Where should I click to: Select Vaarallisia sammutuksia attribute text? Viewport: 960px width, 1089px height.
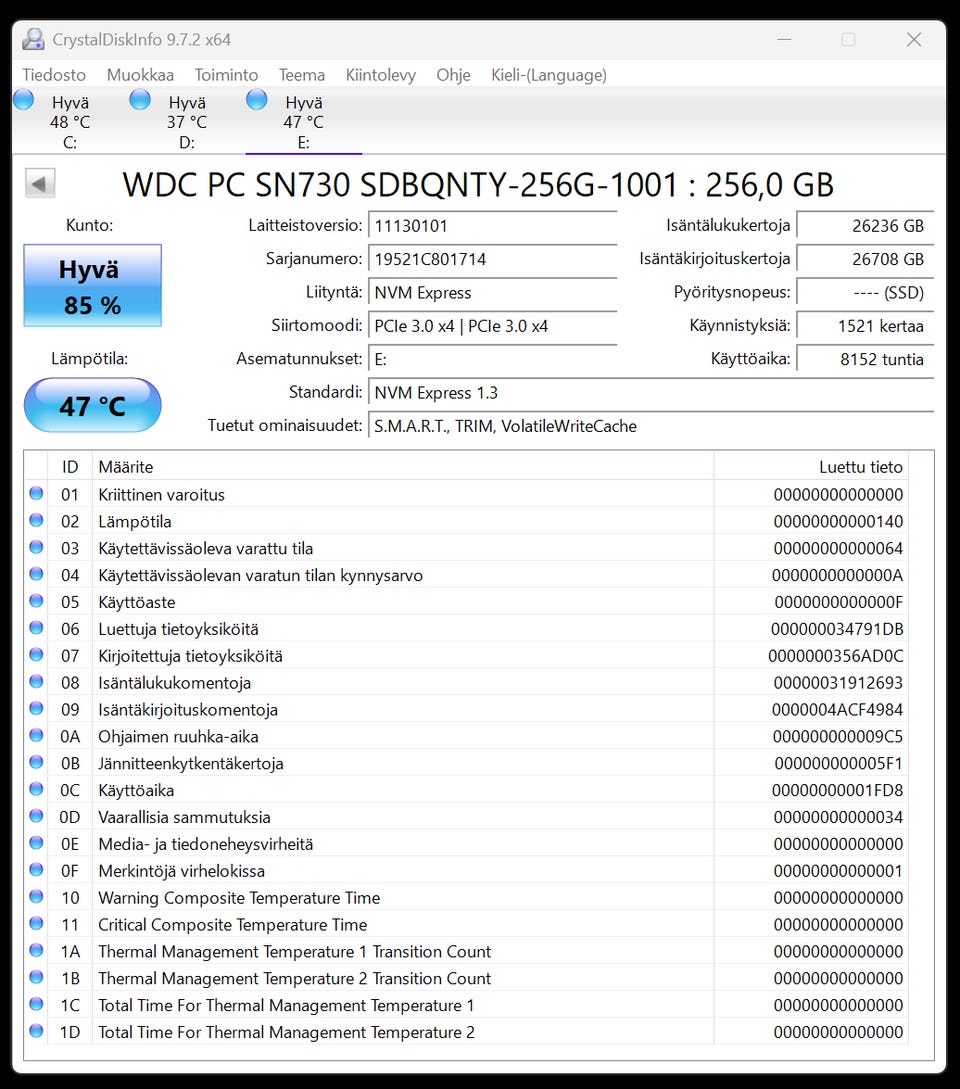(184, 817)
